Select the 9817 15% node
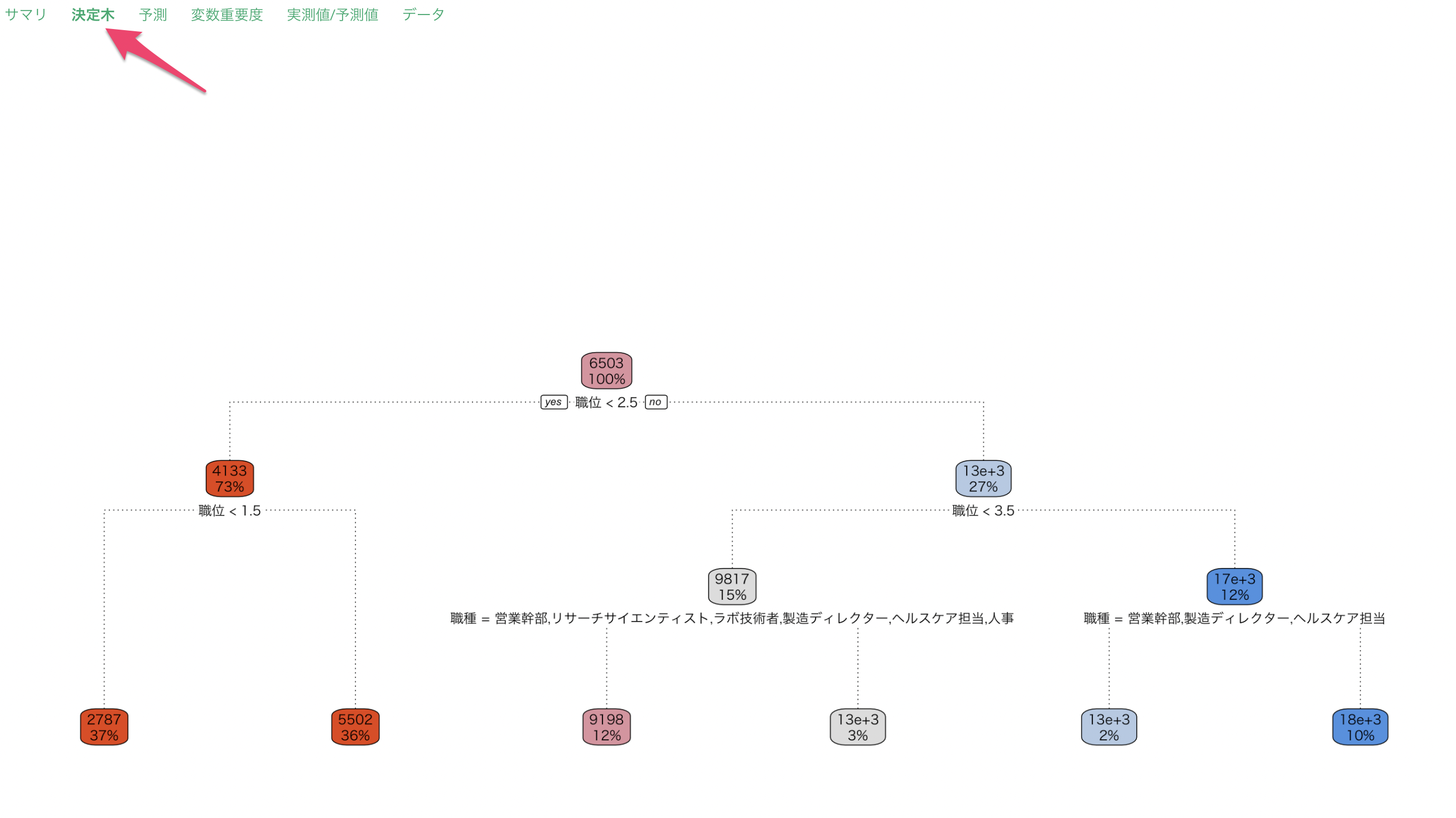 (x=732, y=586)
